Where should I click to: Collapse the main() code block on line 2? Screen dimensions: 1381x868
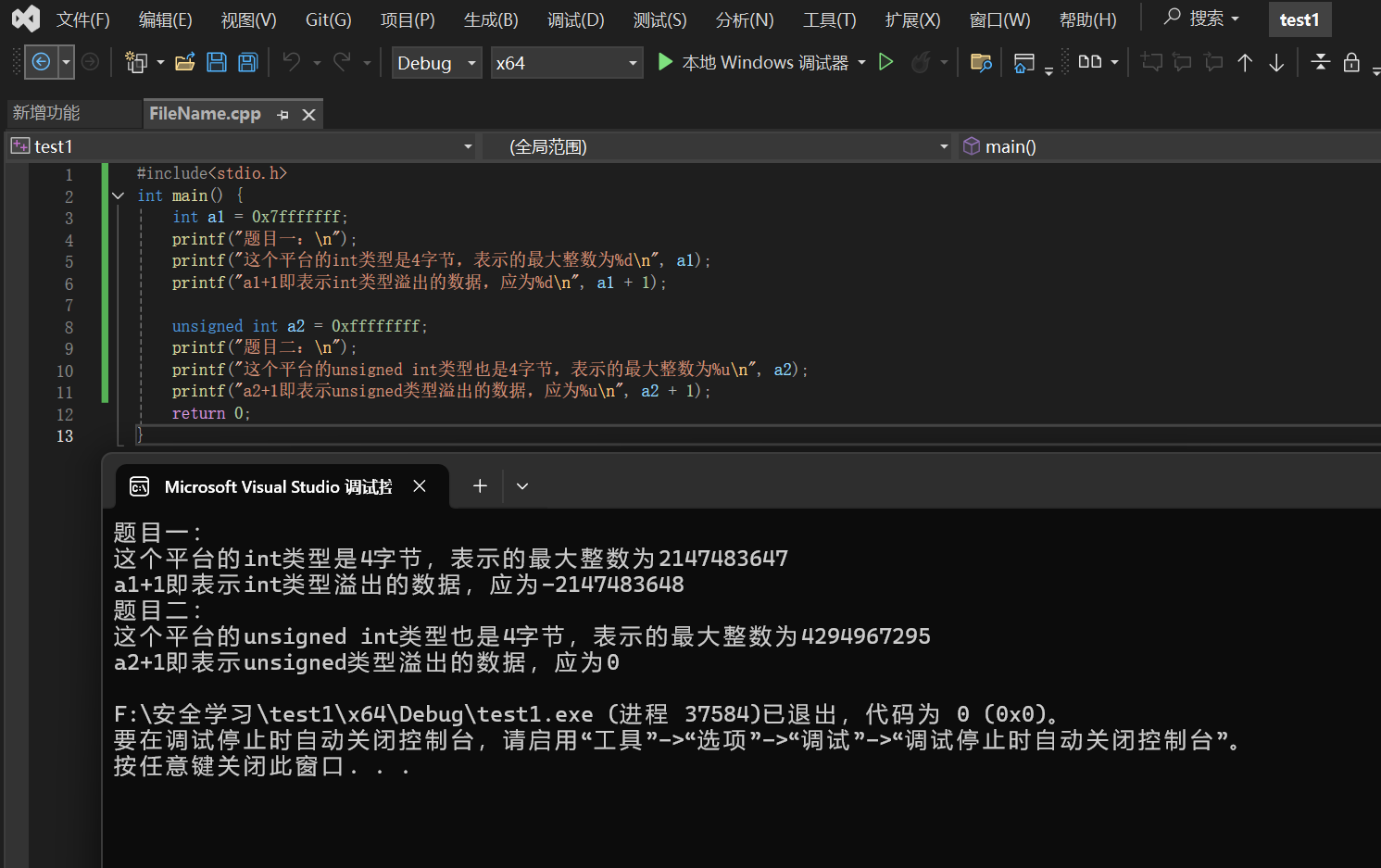[118, 195]
